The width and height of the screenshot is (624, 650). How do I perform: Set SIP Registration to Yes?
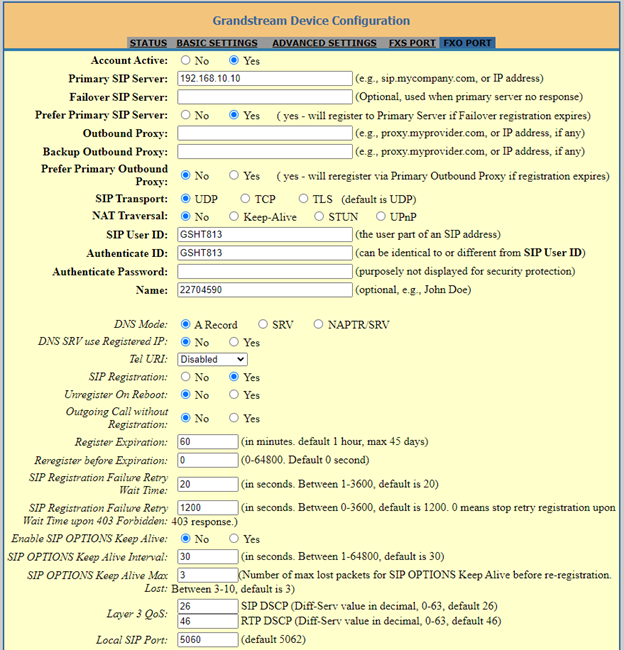pos(234,377)
